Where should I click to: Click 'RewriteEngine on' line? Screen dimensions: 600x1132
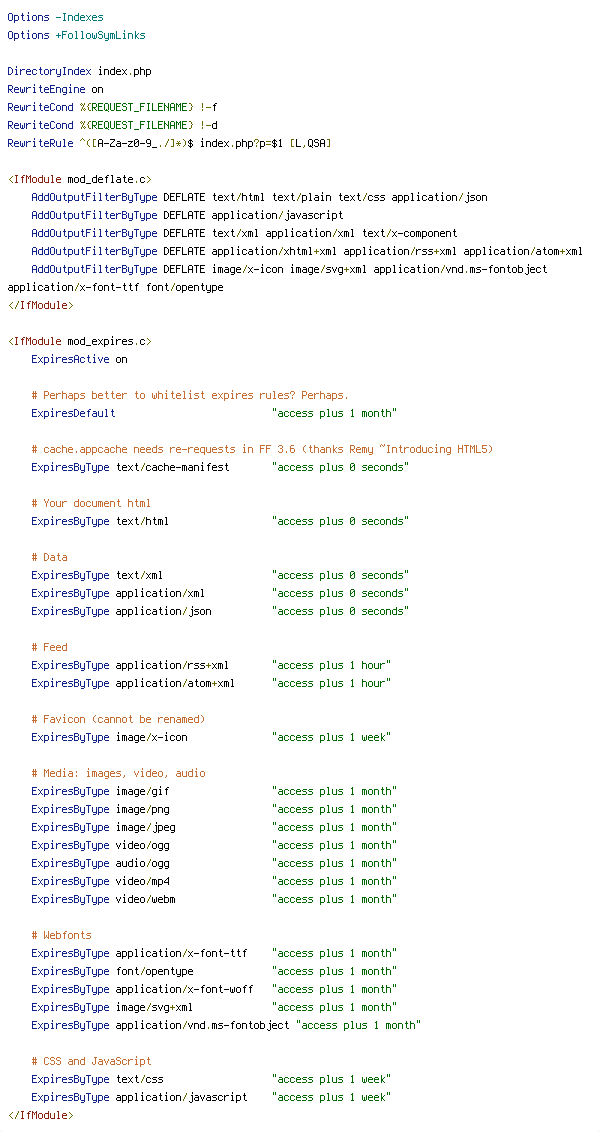[55, 89]
